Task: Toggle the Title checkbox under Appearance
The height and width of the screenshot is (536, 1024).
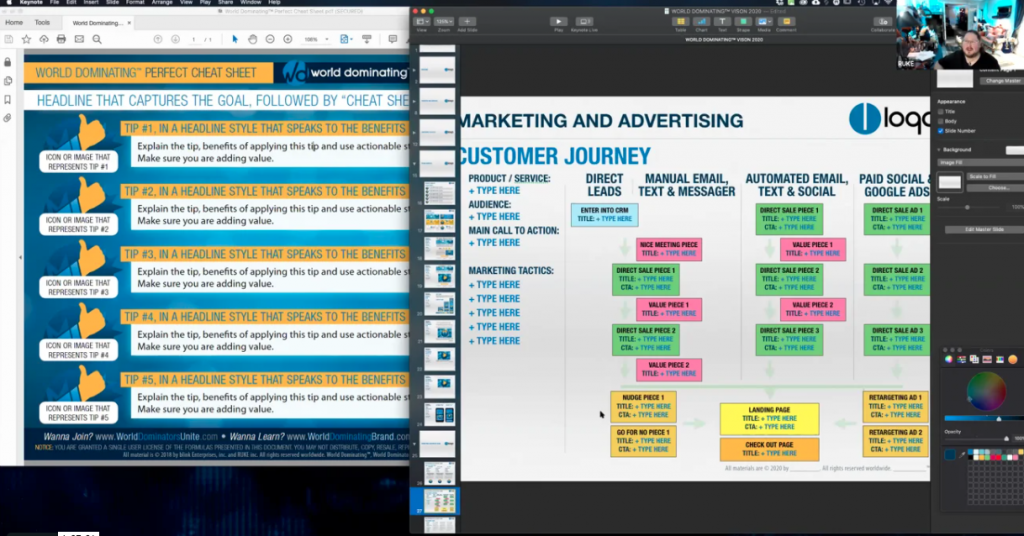Action: pyautogui.click(x=940, y=112)
